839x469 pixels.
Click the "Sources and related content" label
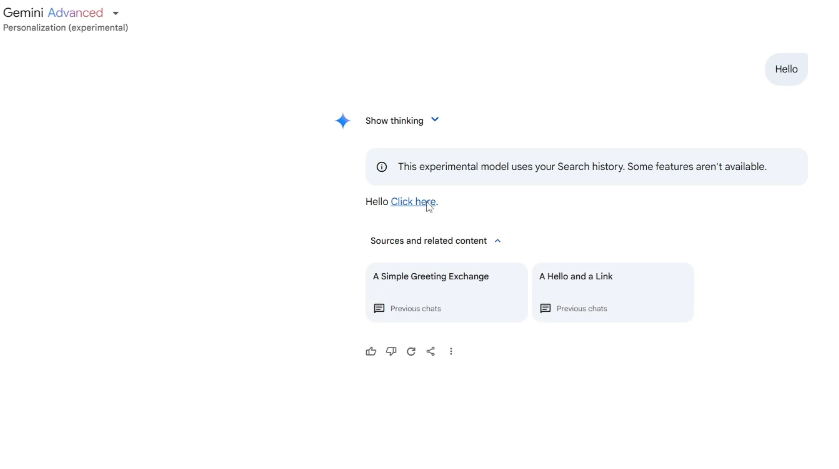428,241
